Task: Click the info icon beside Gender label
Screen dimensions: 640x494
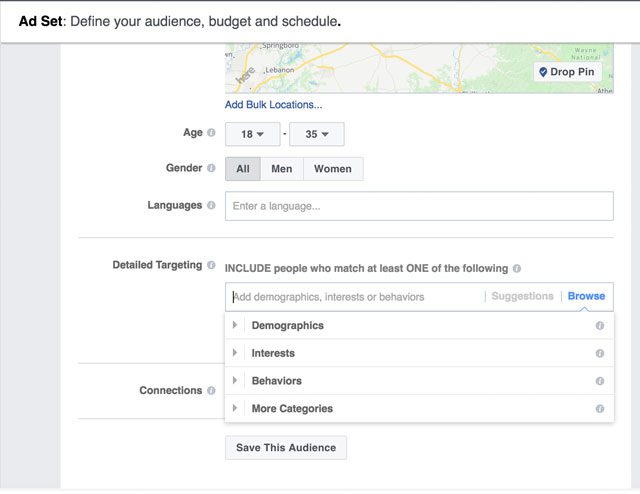Action: click(211, 169)
